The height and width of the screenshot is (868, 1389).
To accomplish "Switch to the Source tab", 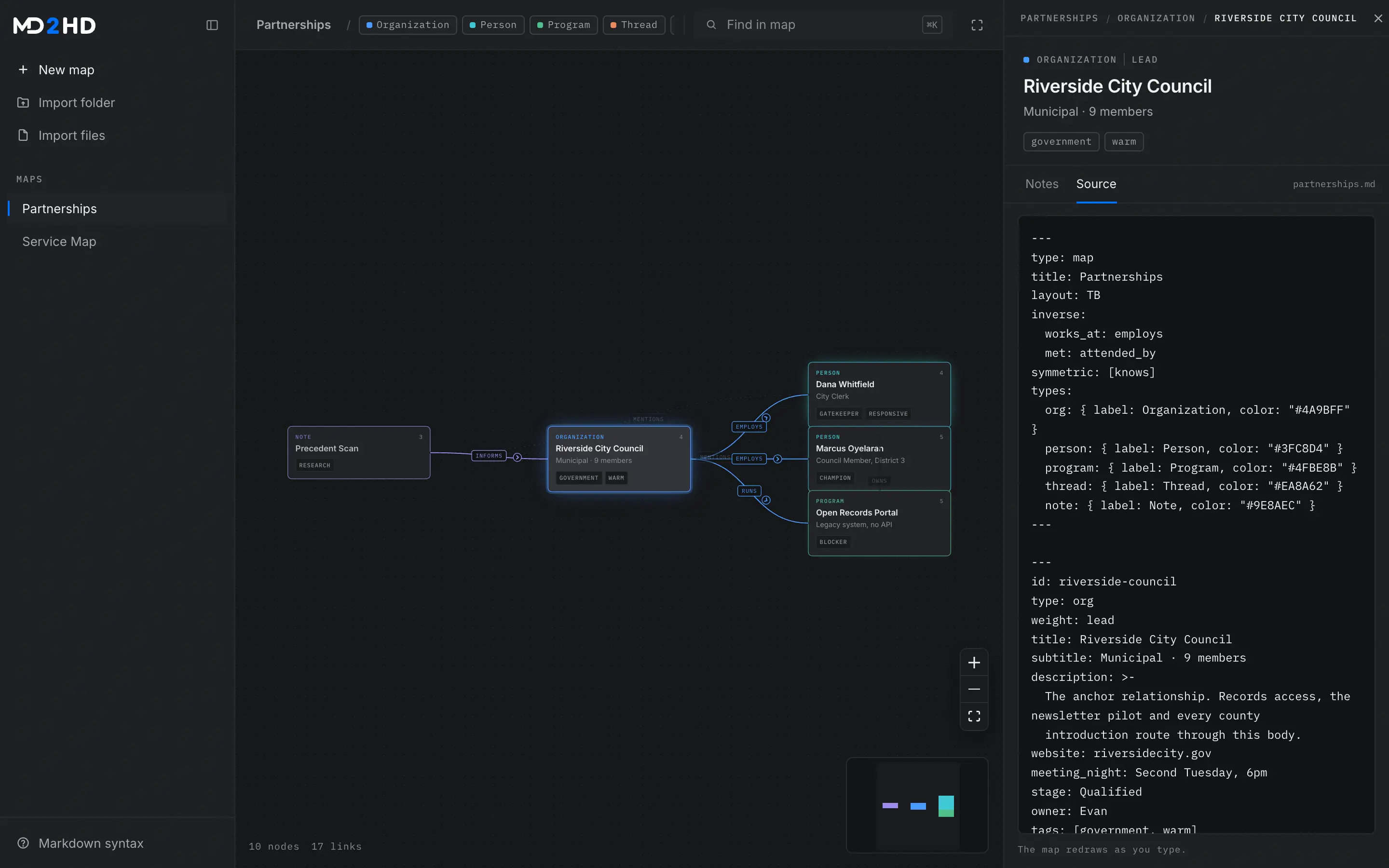I will click(1096, 184).
